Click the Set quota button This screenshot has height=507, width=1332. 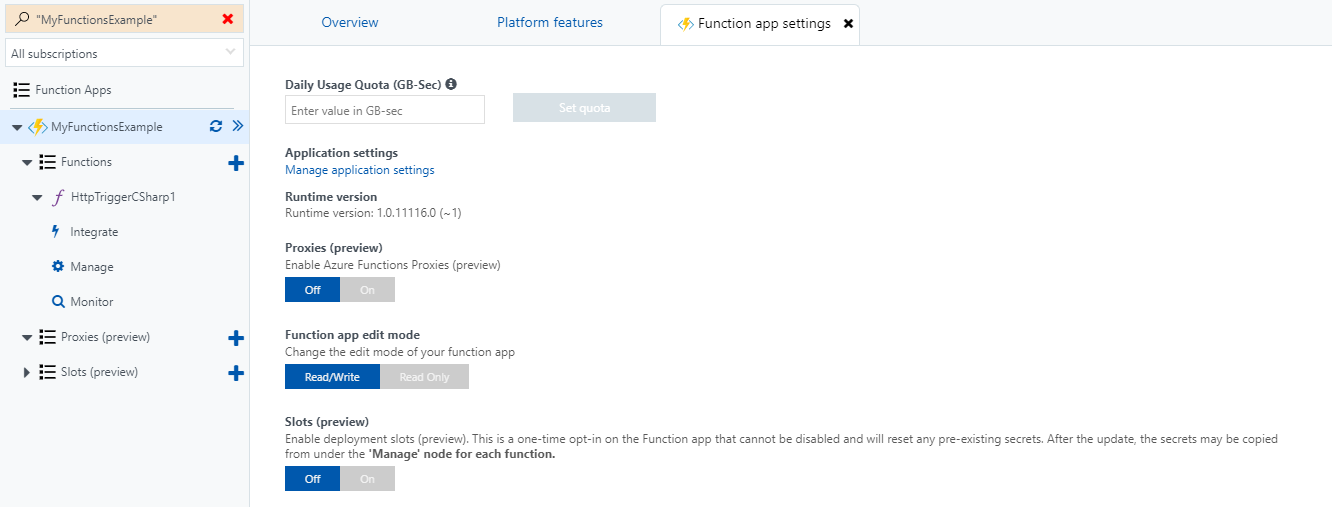[584, 108]
